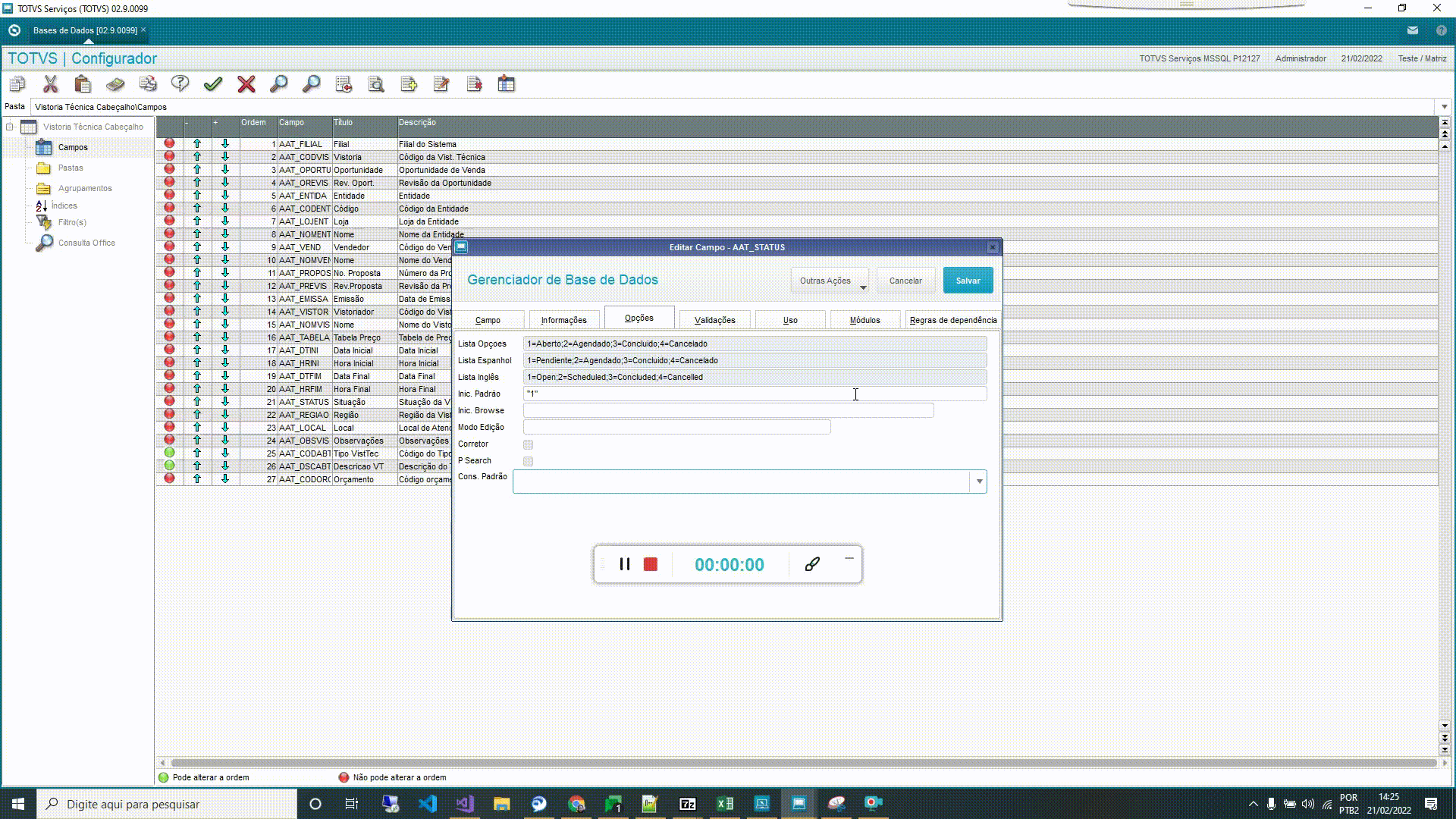The image size is (1456, 819).
Task: Click the edit record pencil icon
Action: tap(441, 83)
